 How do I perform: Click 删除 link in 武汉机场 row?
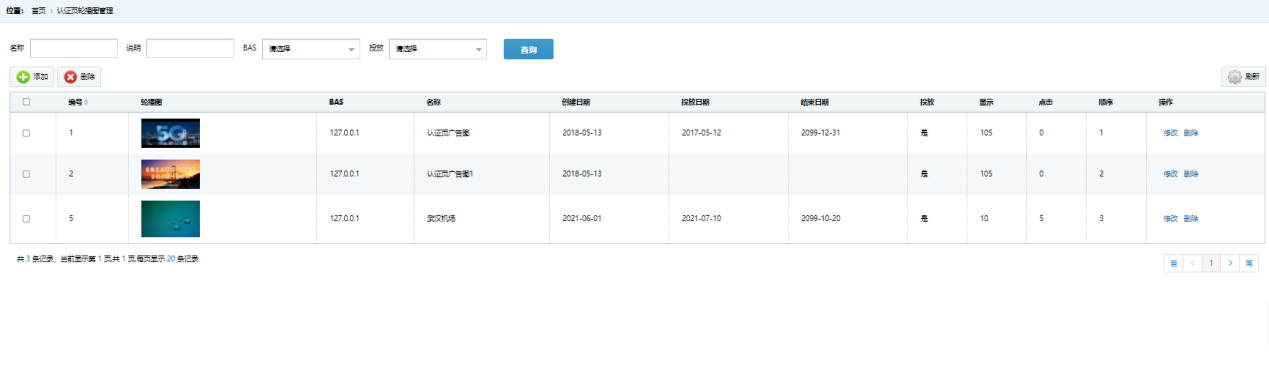click(1190, 218)
